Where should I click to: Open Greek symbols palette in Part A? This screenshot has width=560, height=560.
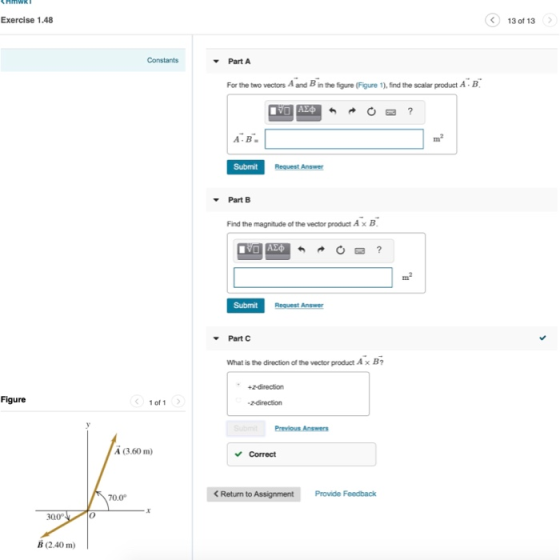tap(309, 112)
